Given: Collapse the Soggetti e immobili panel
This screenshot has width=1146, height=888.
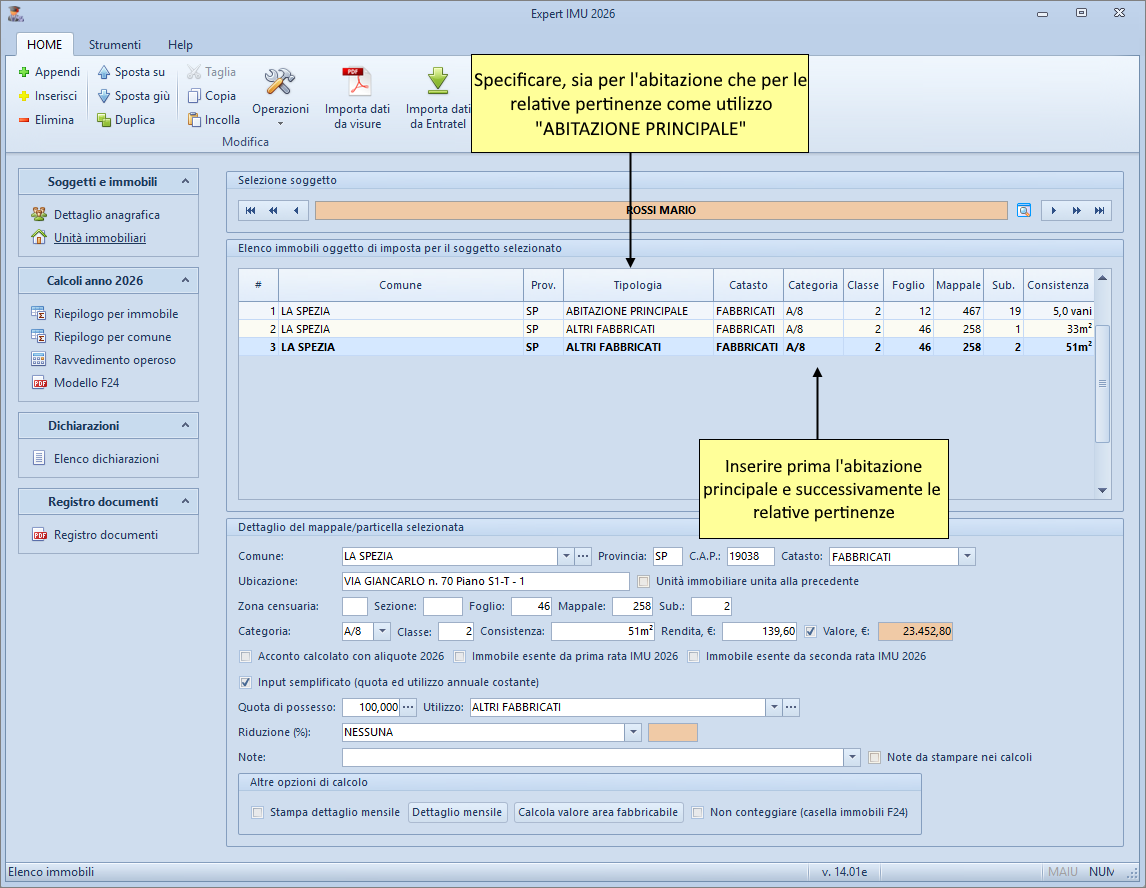Looking at the screenshot, I should [184, 182].
